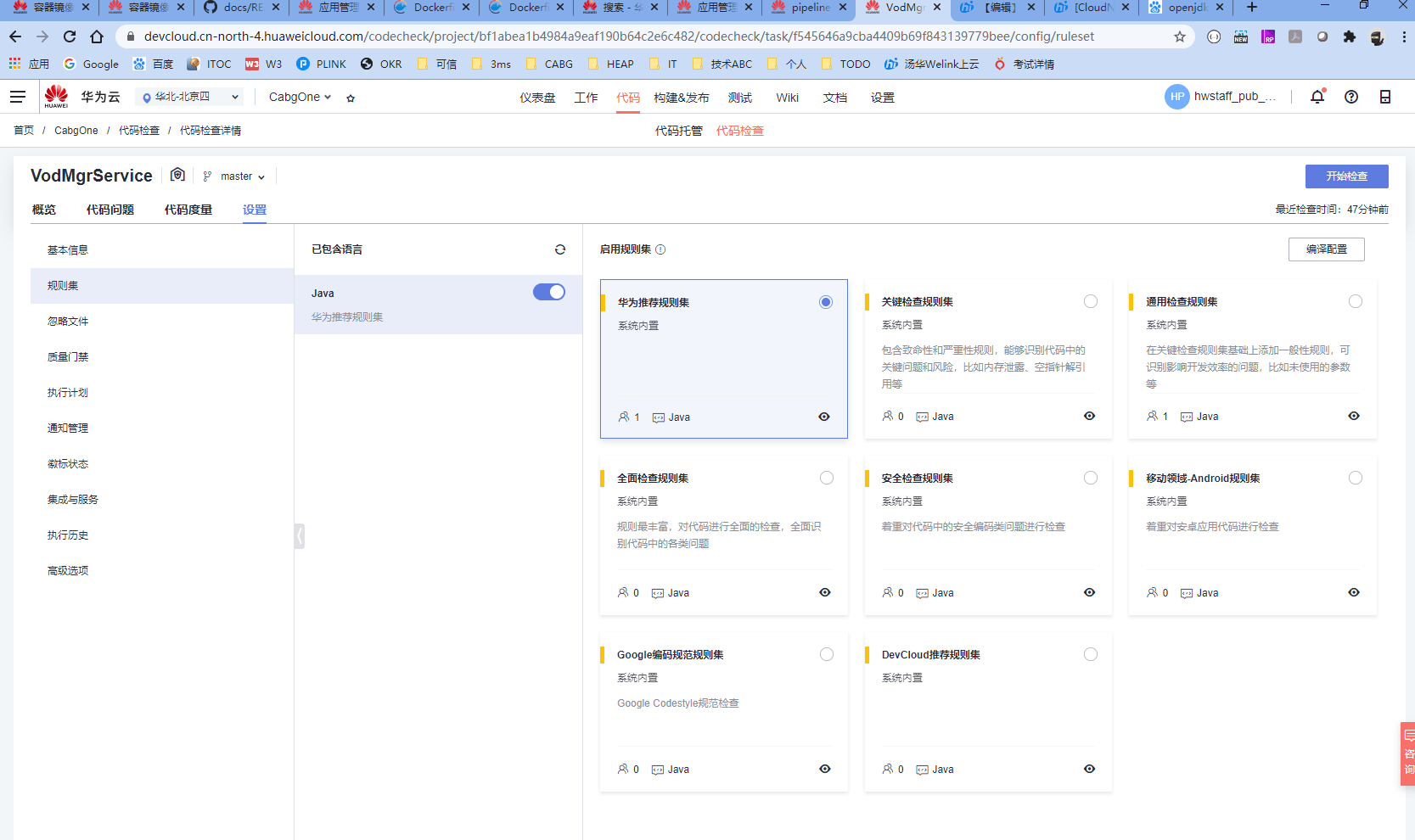Open the PLINK bookmark
The image size is (1415, 840).
pyautogui.click(x=322, y=64)
